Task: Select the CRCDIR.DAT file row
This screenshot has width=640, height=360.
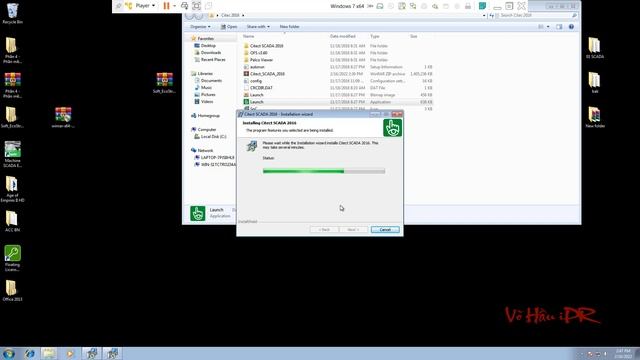Action: [x=338, y=88]
